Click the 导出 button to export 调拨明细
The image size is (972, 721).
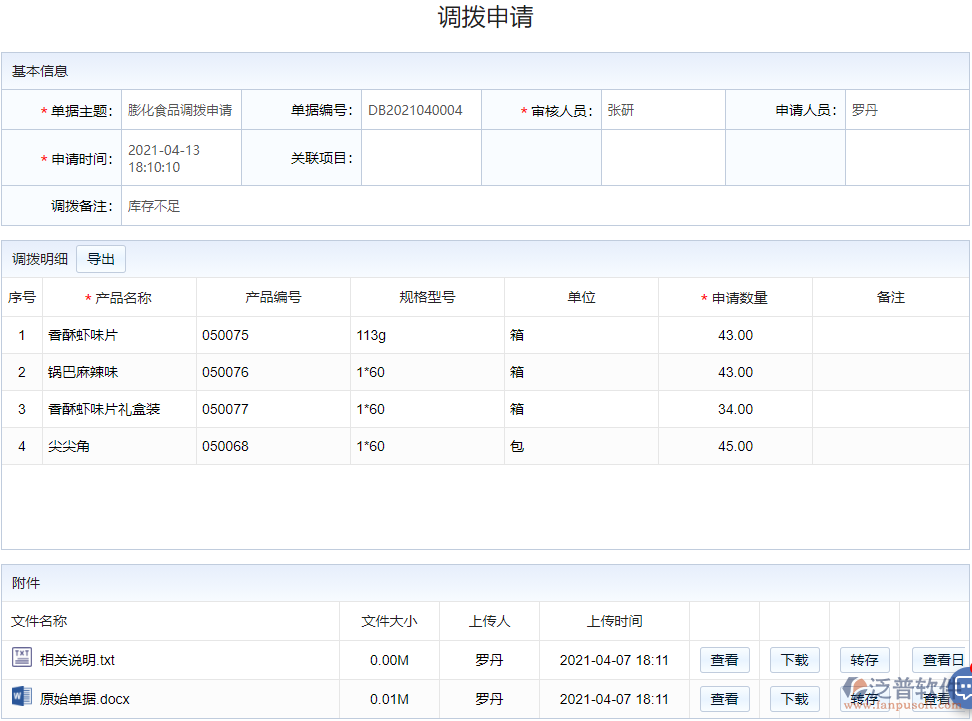pyautogui.click(x=100, y=258)
